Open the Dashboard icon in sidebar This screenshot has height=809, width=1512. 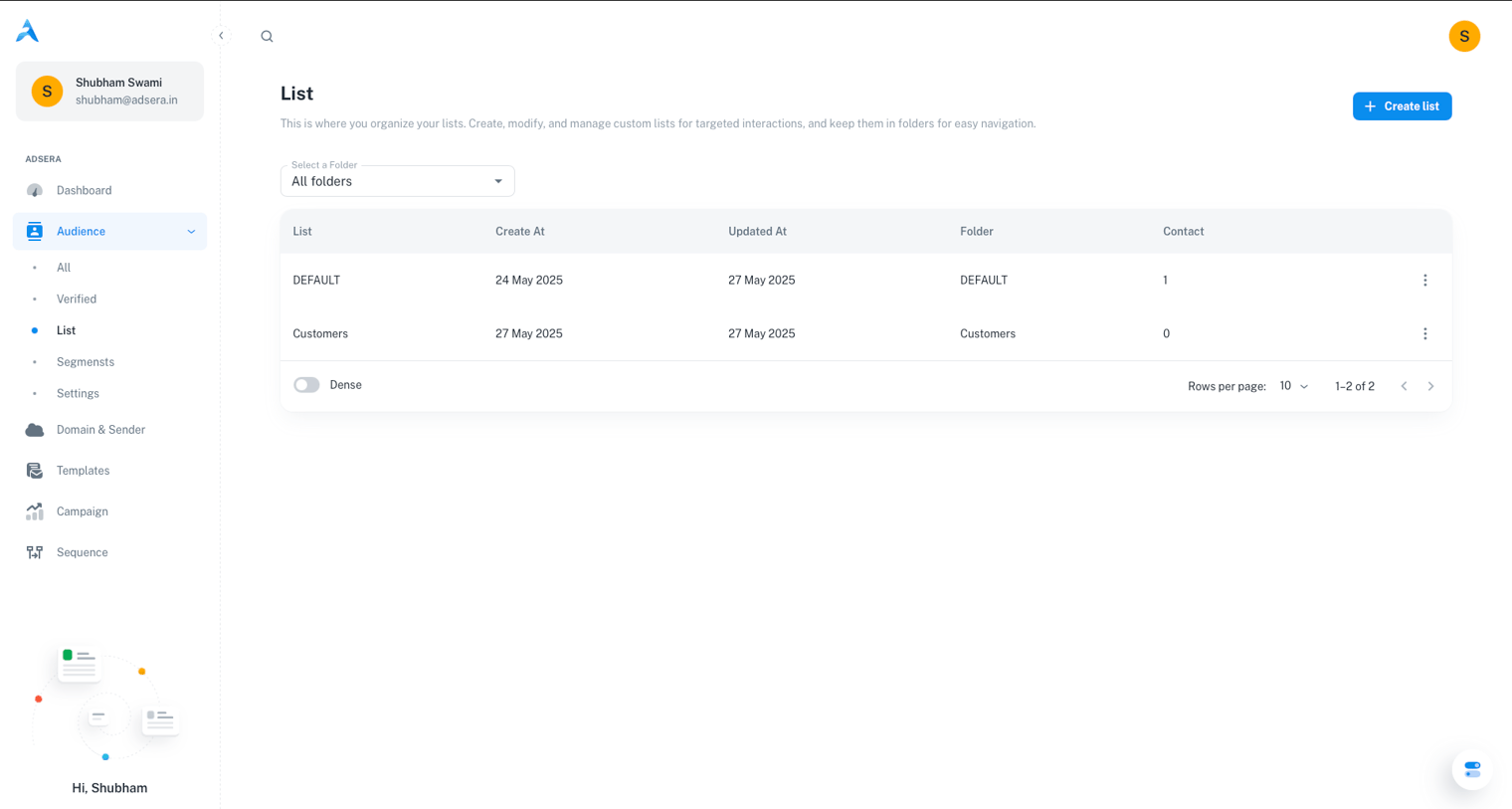tap(35, 190)
